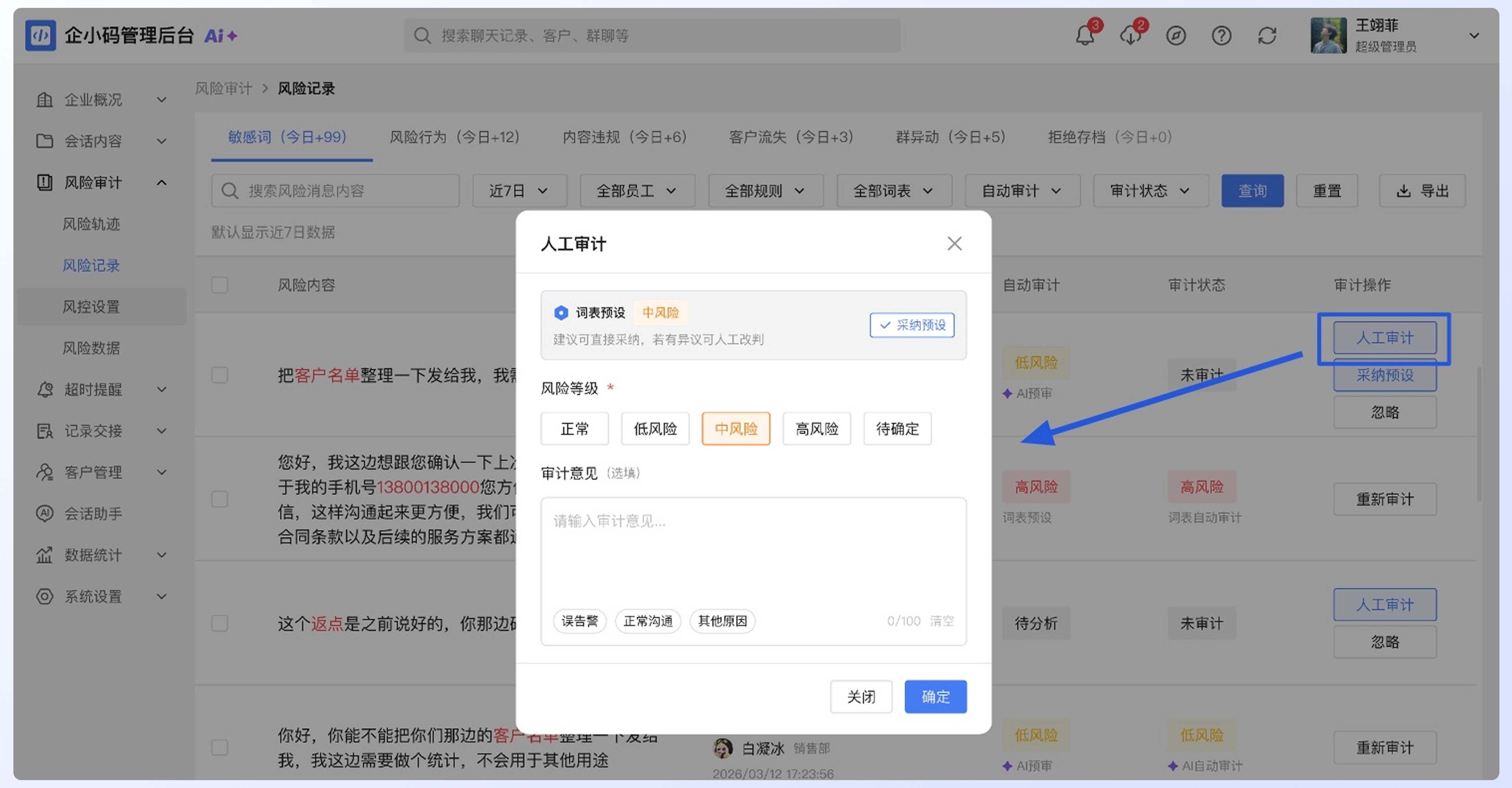
Task: Open the 近7日 date dropdown
Action: point(519,191)
